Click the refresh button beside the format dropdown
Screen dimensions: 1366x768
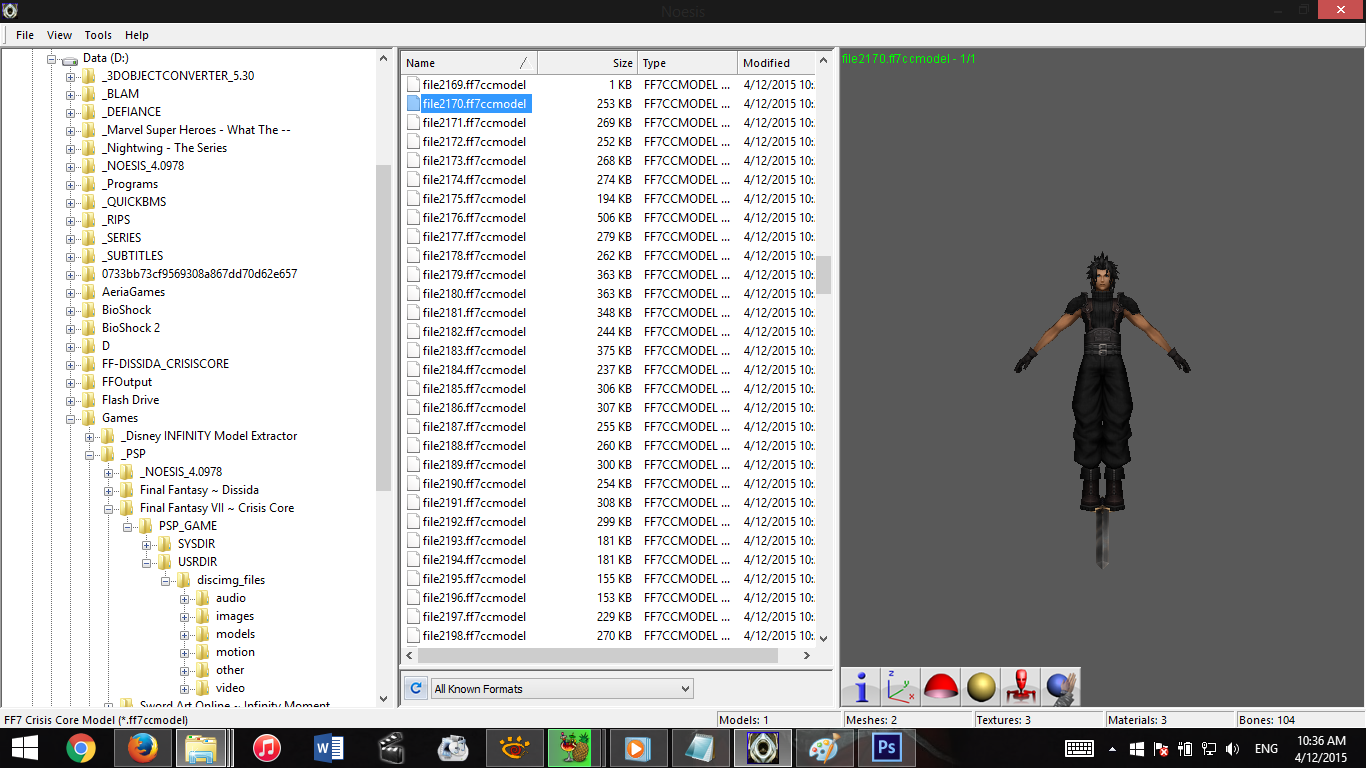coord(416,688)
